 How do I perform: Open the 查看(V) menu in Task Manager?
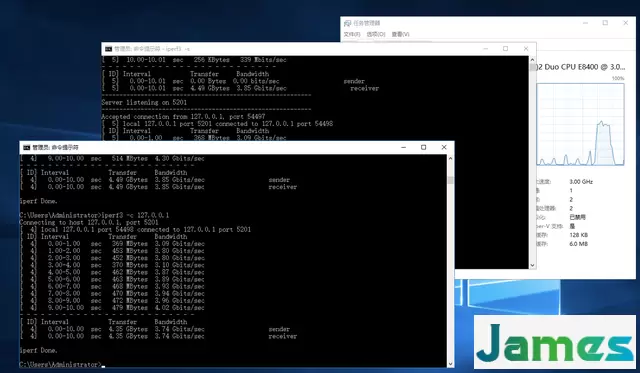coord(400,34)
